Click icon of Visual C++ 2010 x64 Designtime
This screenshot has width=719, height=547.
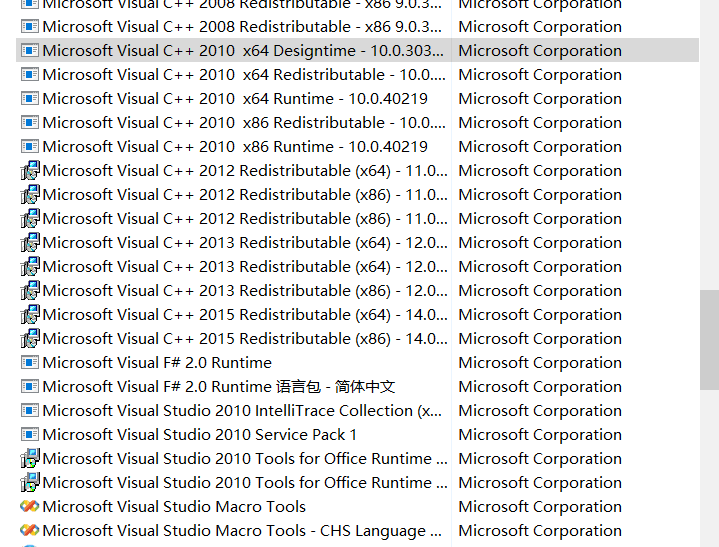(x=30, y=50)
